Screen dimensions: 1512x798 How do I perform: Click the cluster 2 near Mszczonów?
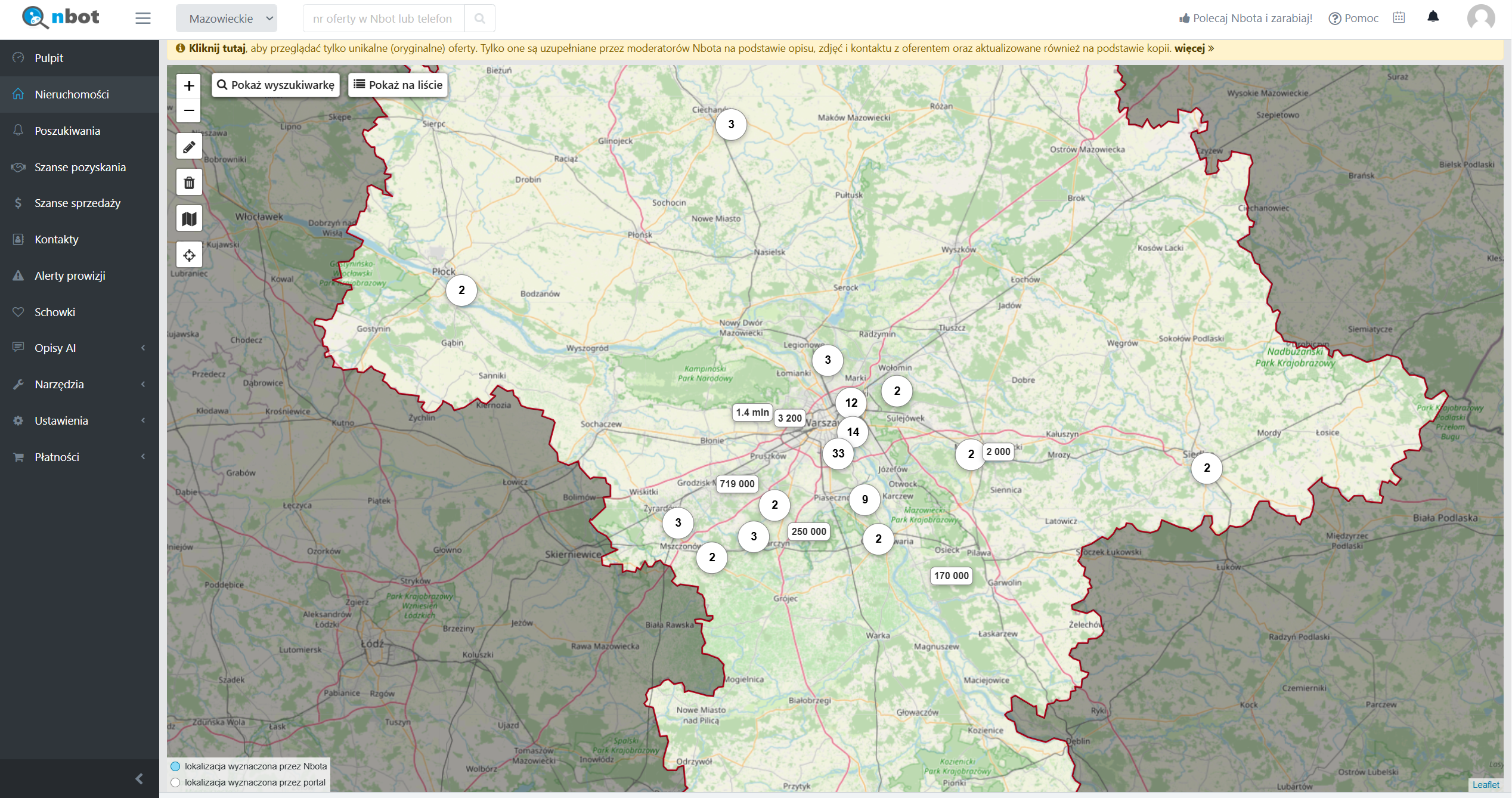point(712,558)
